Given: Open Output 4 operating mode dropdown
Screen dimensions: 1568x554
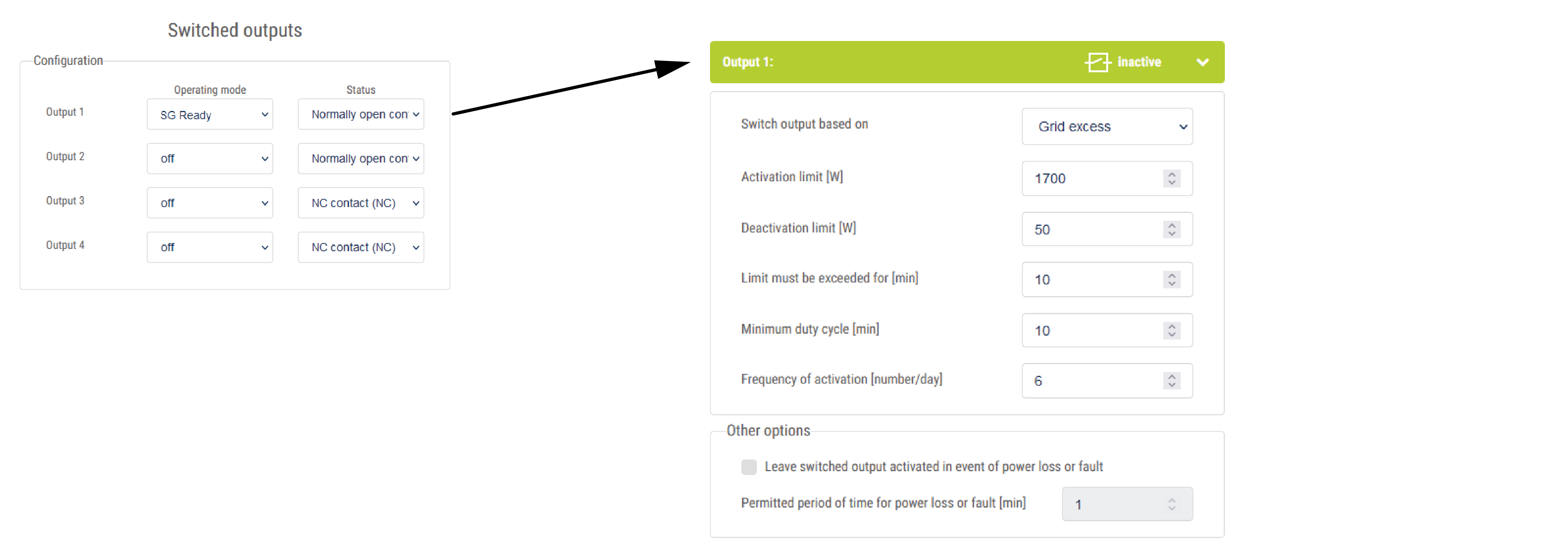Looking at the screenshot, I should click(x=209, y=247).
